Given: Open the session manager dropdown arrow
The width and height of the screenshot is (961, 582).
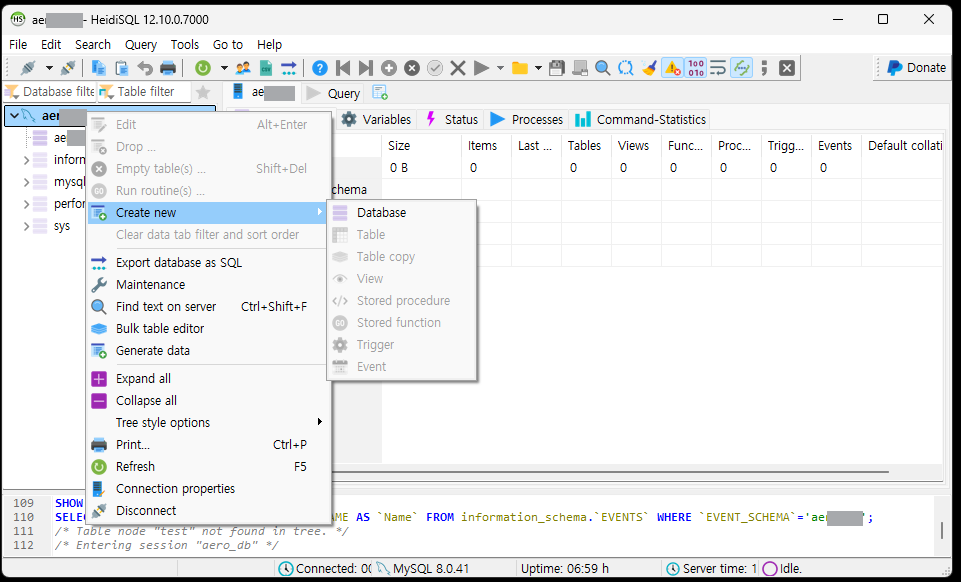Looking at the screenshot, I should pyautogui.click(x=49, y=68).
